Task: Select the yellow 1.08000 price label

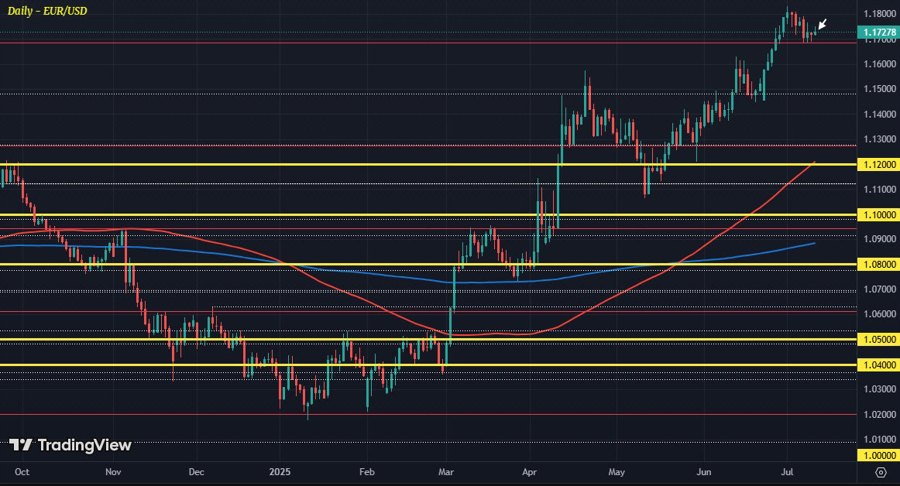Action: tap(878, 265)
